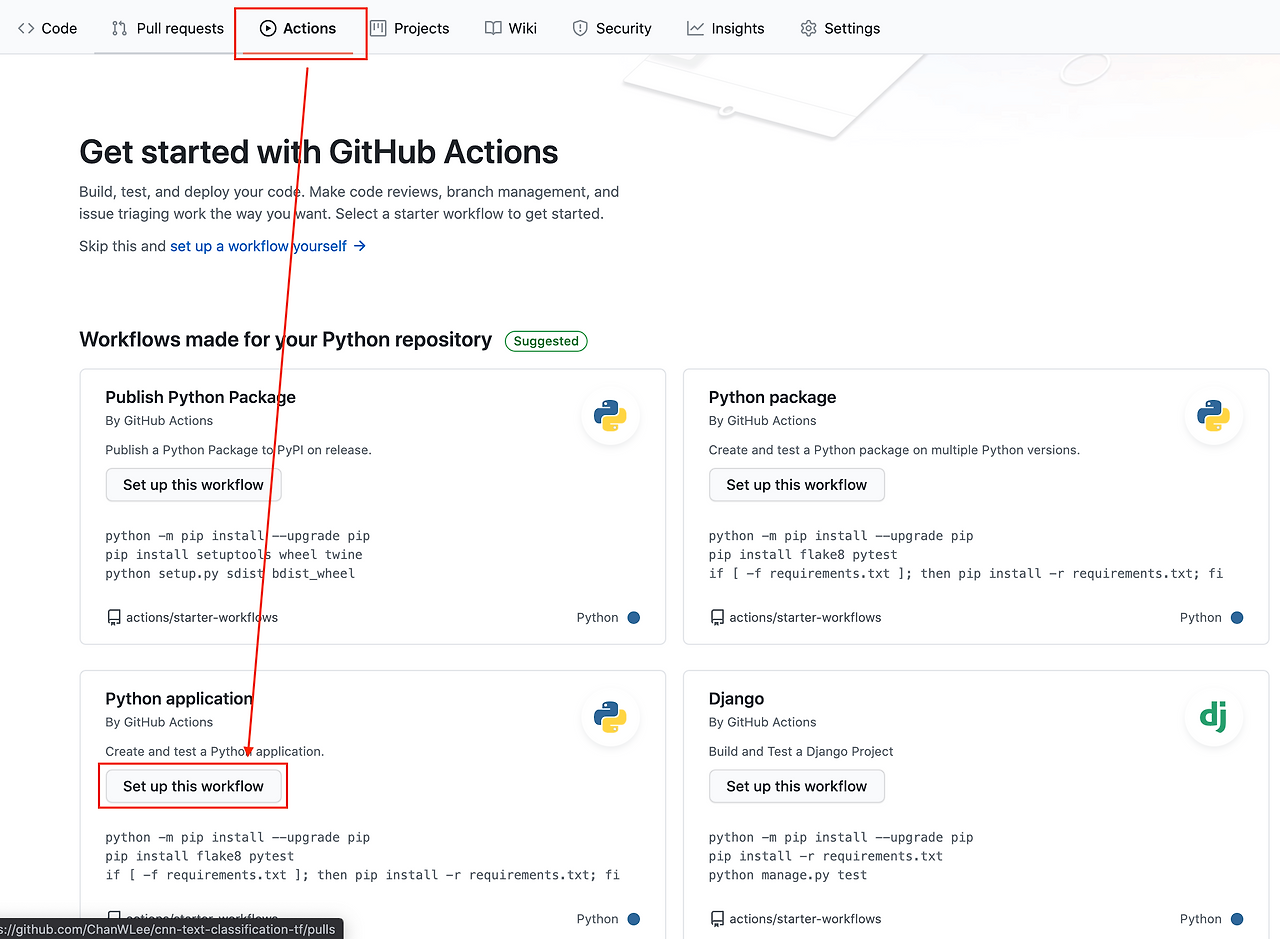Screen dimensions: 1280x939
Task: Set up the Python application workflow
Action: 192,786
